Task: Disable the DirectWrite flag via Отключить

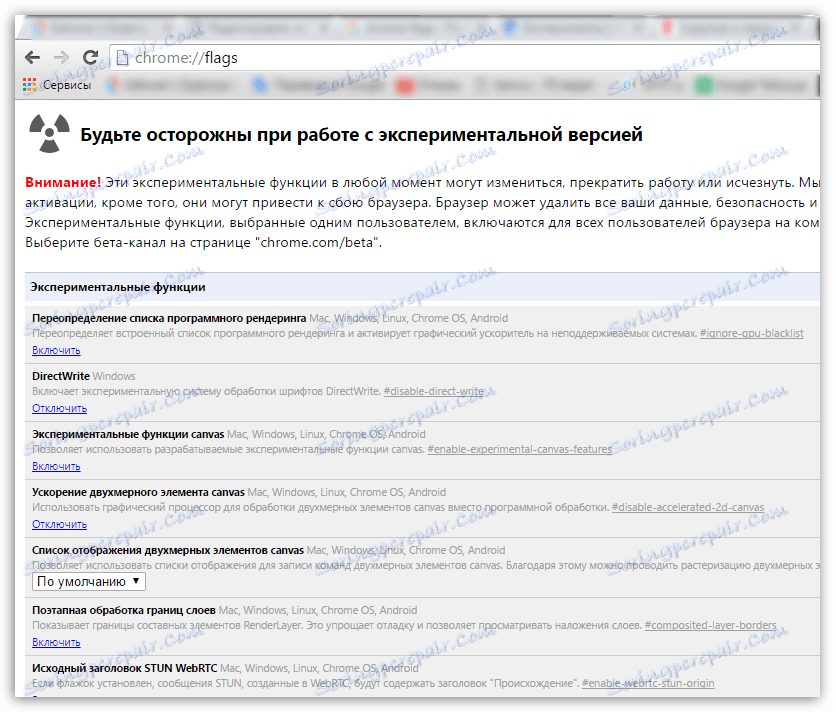Action: pos(59,408)
